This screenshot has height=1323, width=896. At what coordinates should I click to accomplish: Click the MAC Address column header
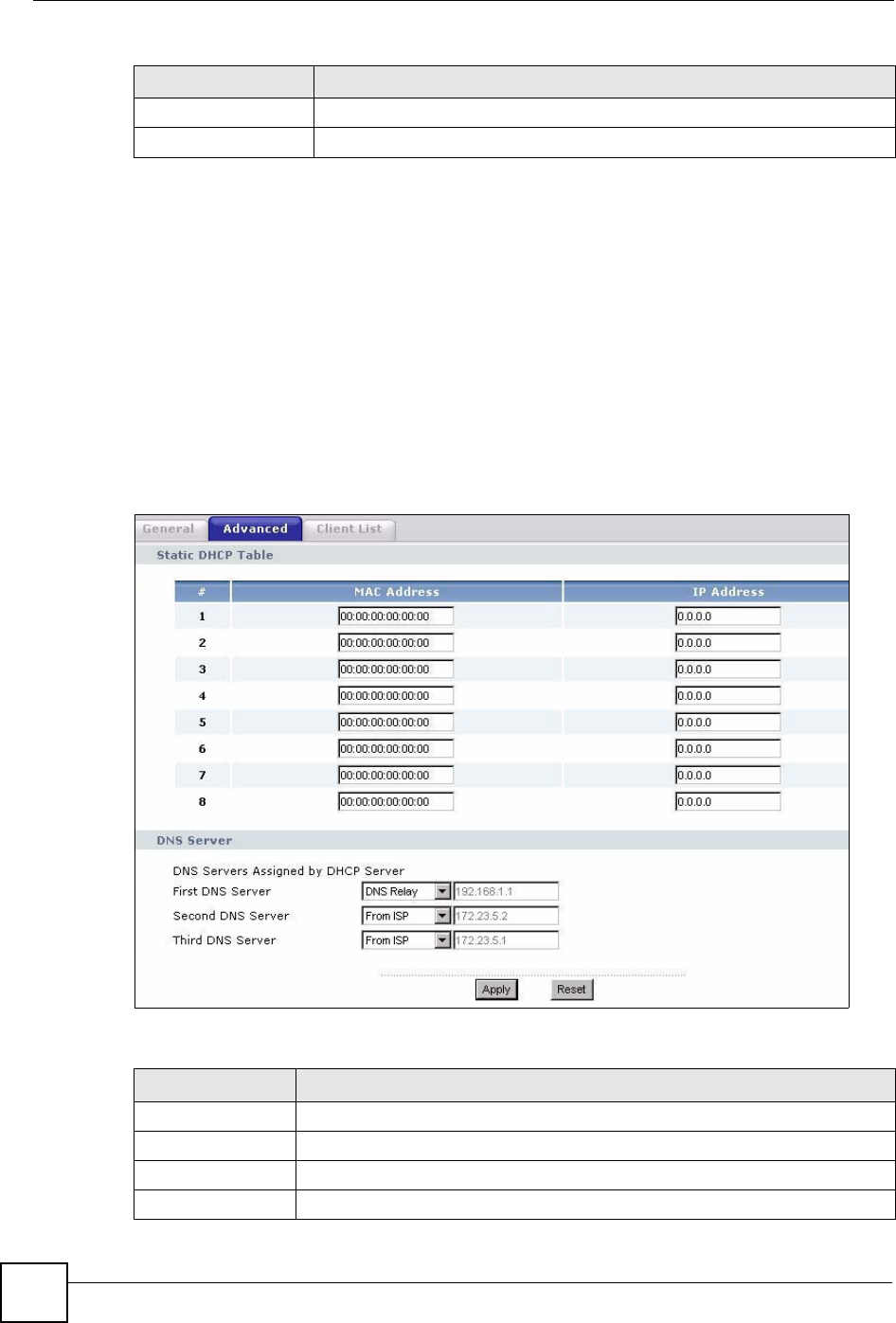click(x=397, y=592)
